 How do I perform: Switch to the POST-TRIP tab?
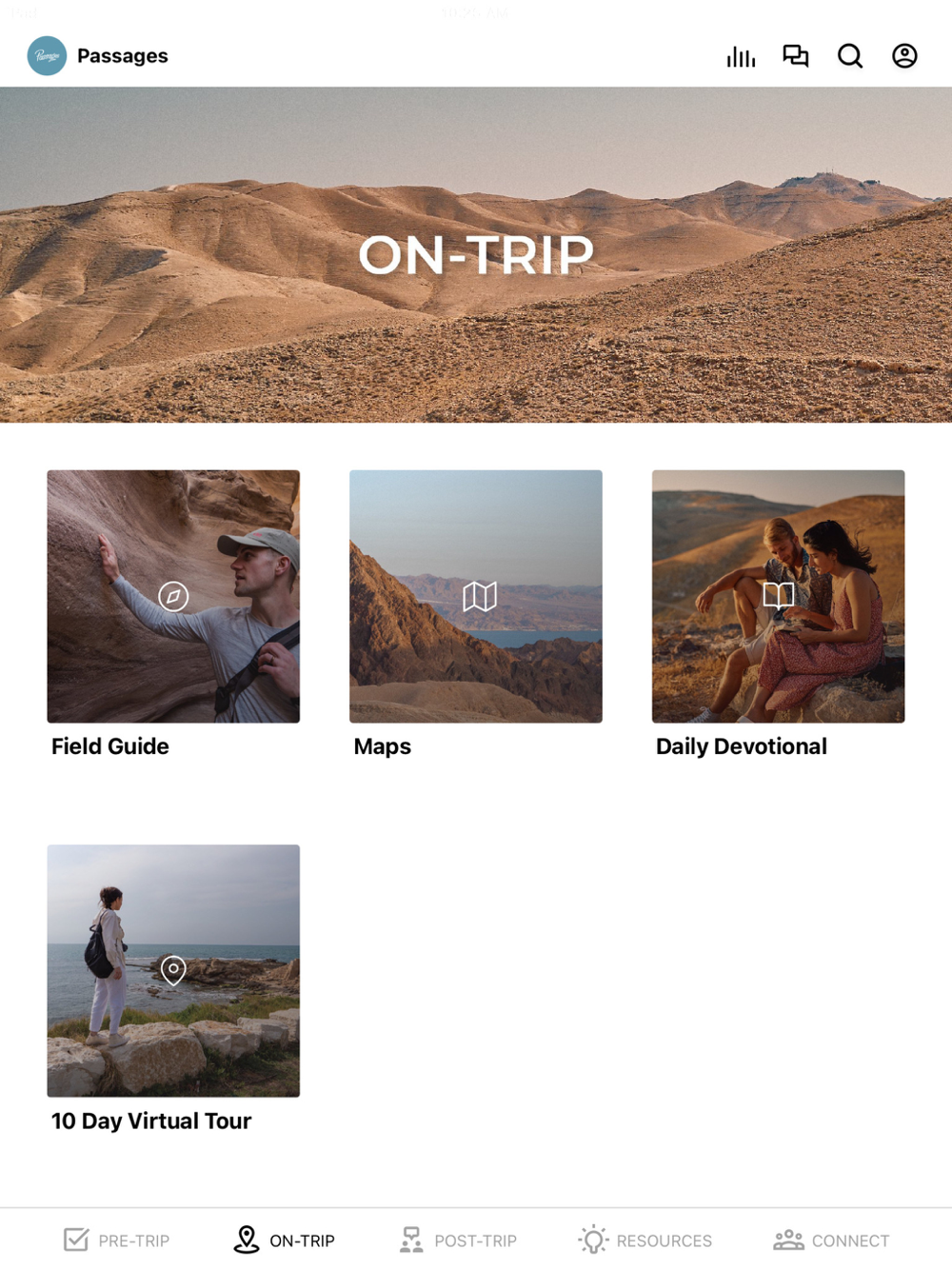[x=458, y=1240]
